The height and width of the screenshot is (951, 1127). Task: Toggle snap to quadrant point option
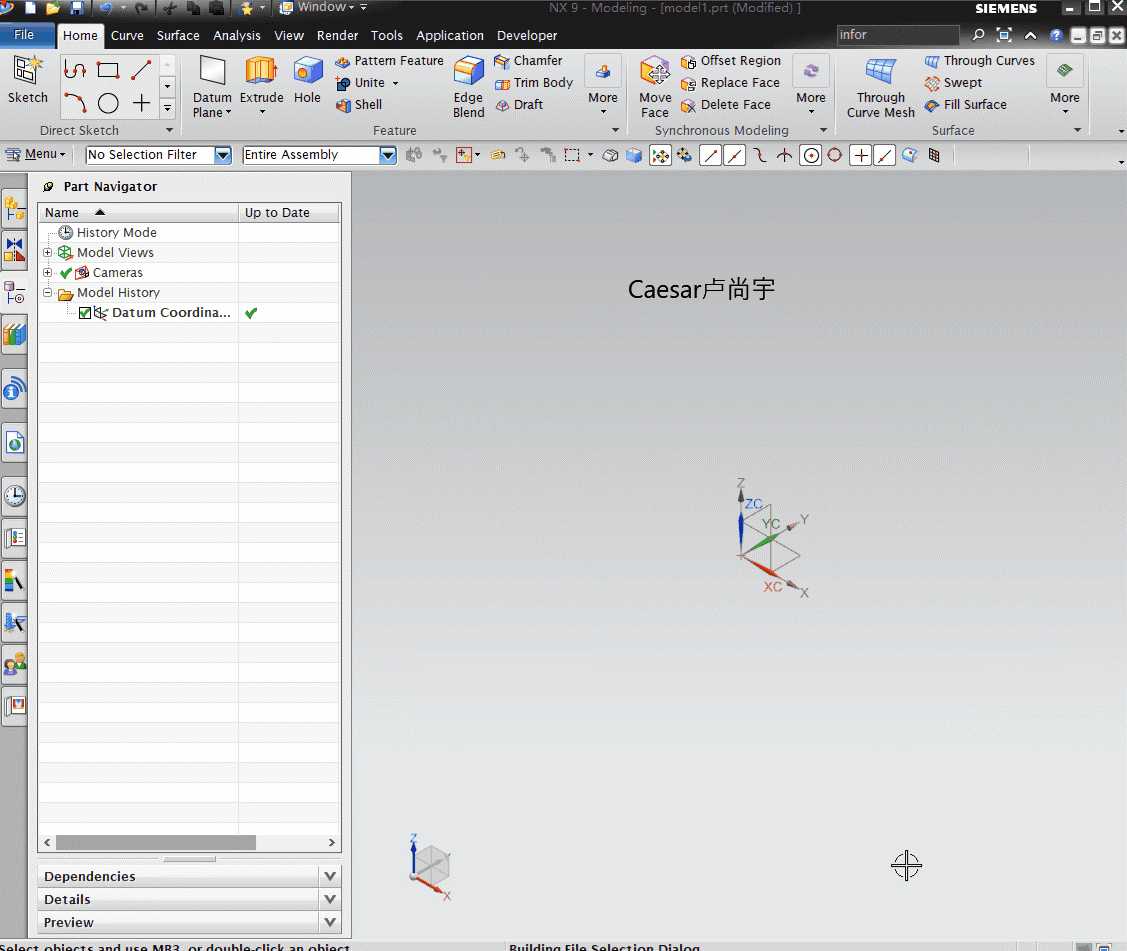point(834,155)
